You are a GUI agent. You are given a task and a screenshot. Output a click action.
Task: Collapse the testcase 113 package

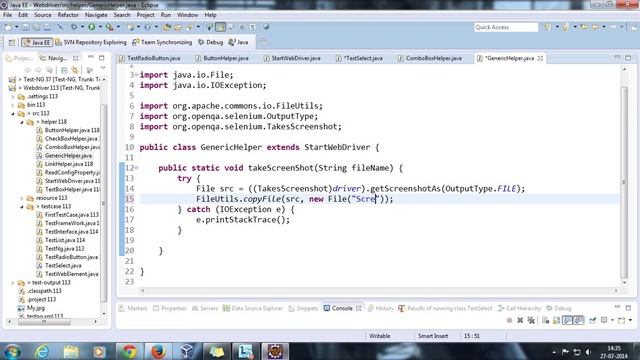click(22, 207)
